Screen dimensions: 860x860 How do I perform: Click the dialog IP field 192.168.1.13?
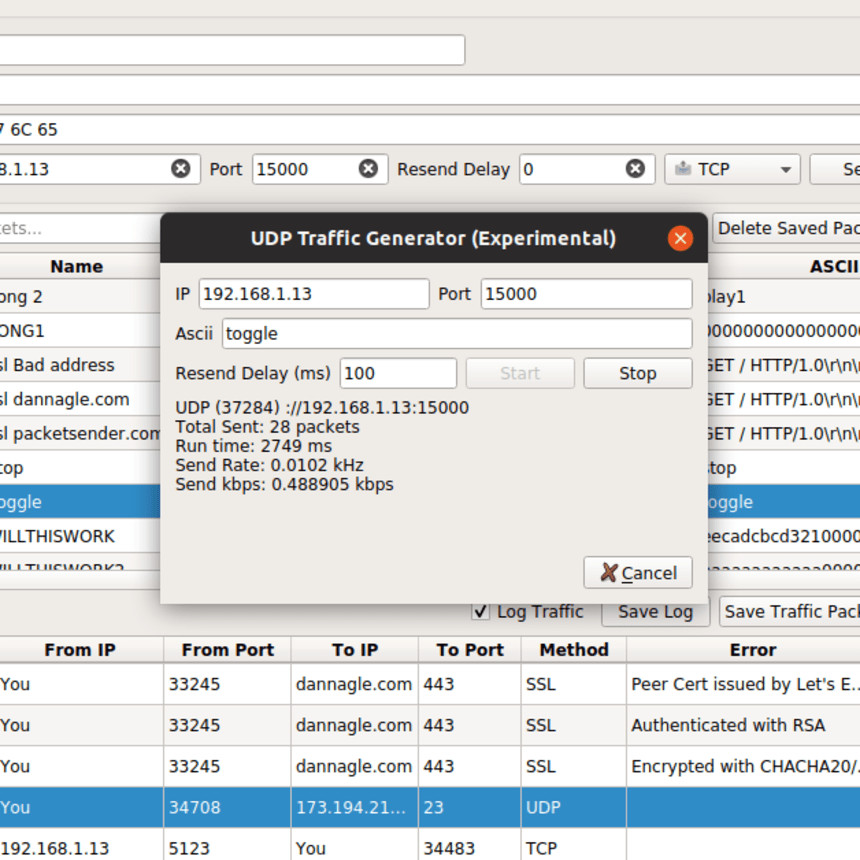(314, 294)
